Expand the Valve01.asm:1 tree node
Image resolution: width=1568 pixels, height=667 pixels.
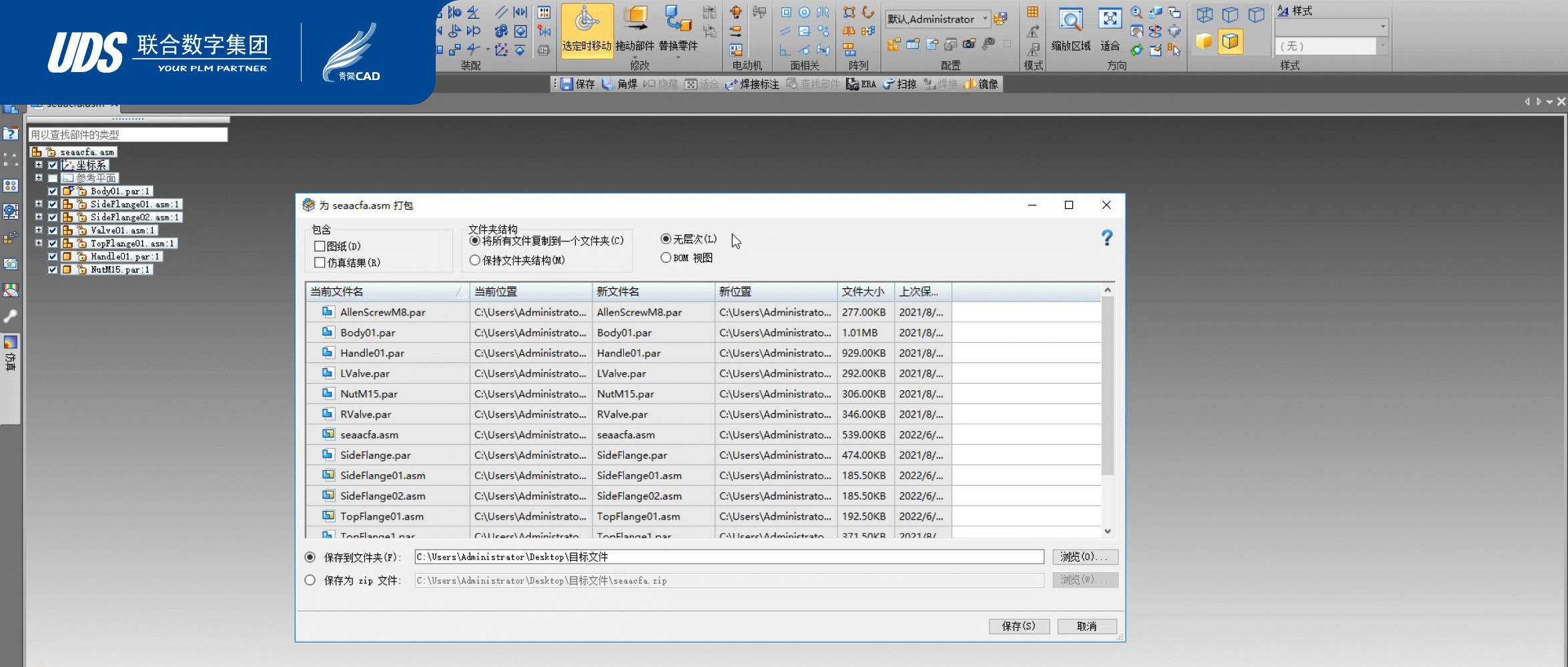tap(39, 230)
